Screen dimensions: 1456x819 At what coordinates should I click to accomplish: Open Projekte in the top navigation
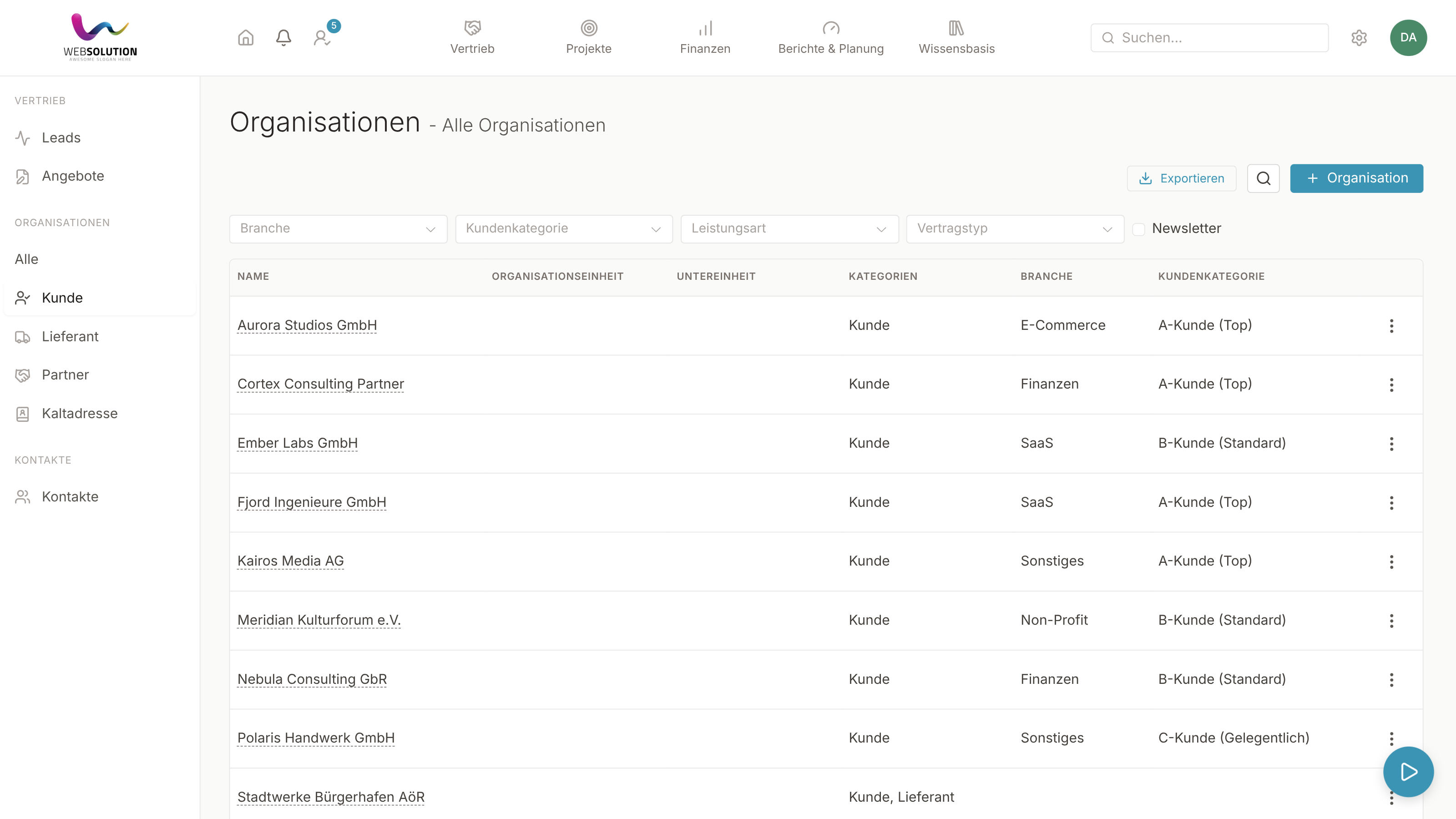tap(588, 37)
